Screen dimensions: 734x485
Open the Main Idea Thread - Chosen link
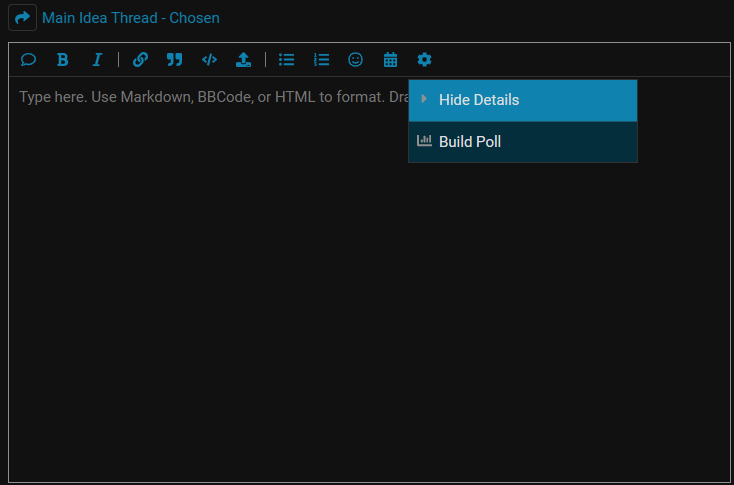[131, 18]
